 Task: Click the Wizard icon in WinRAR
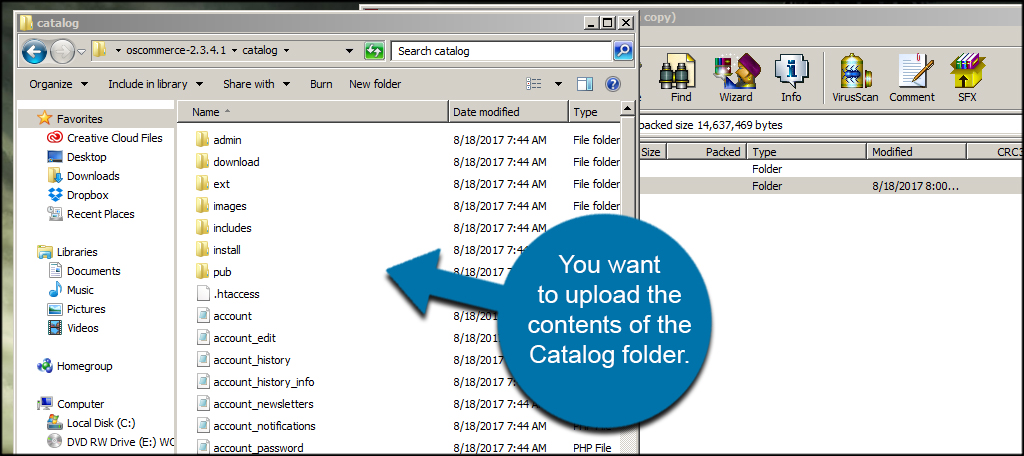[735, 78]
